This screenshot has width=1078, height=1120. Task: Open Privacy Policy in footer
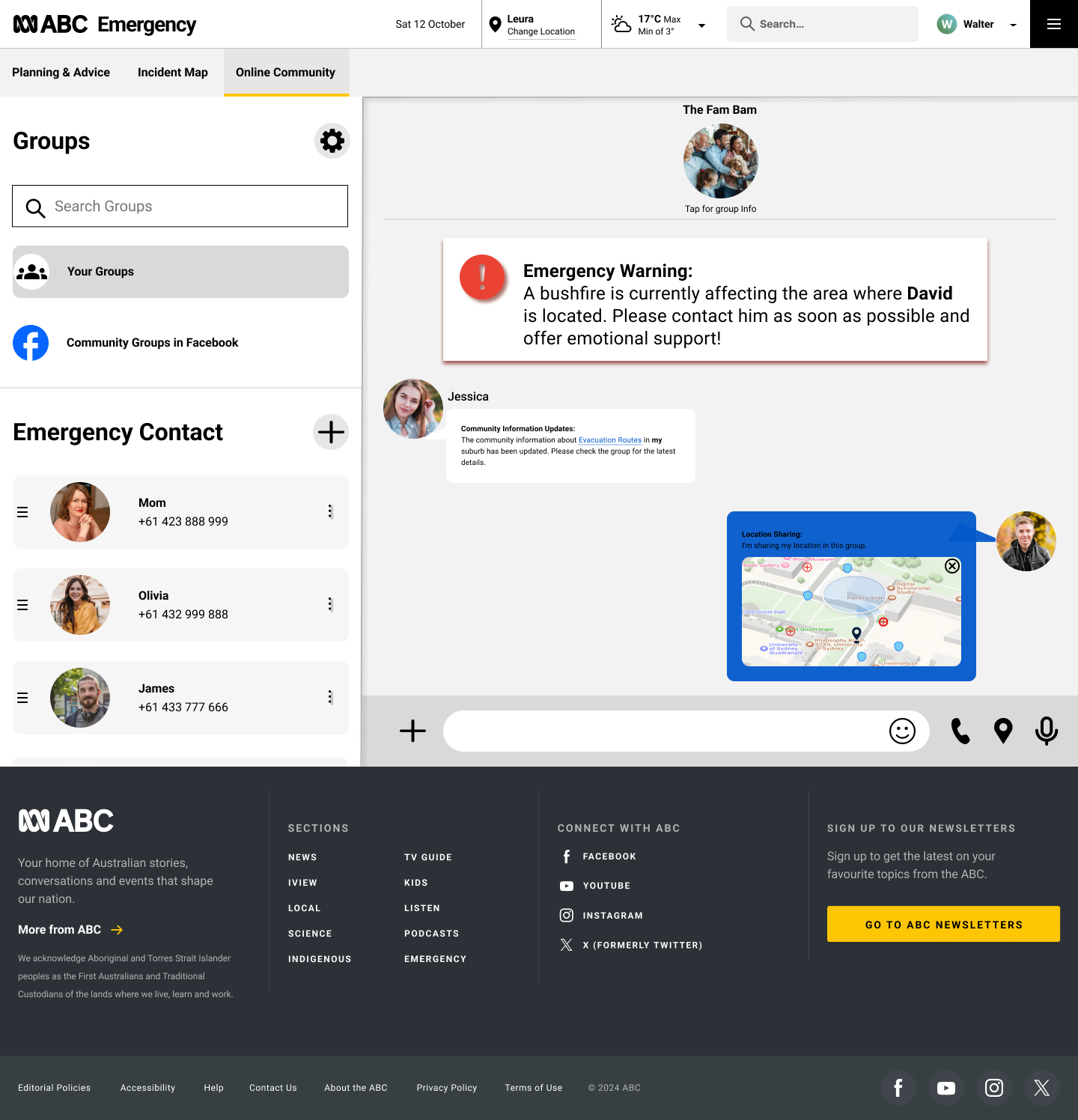coord(447,1088)
